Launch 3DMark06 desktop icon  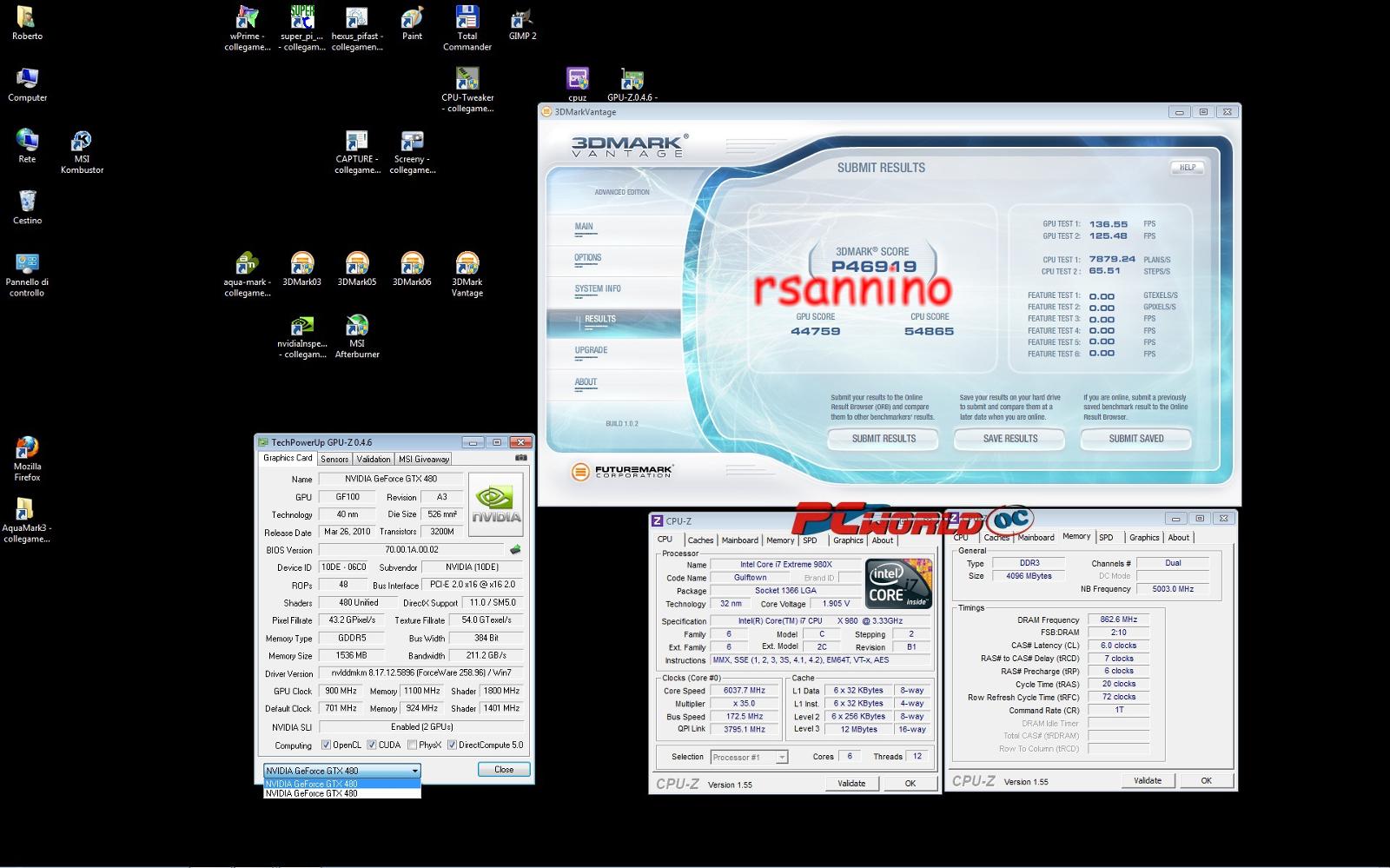(x=412, y=269)
